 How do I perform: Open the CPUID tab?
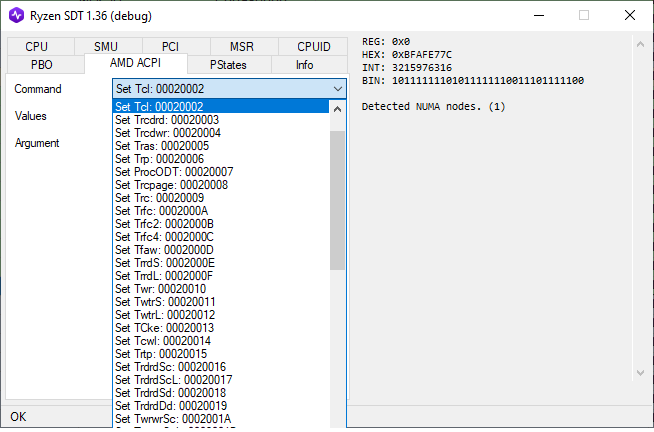click(313, 46)
